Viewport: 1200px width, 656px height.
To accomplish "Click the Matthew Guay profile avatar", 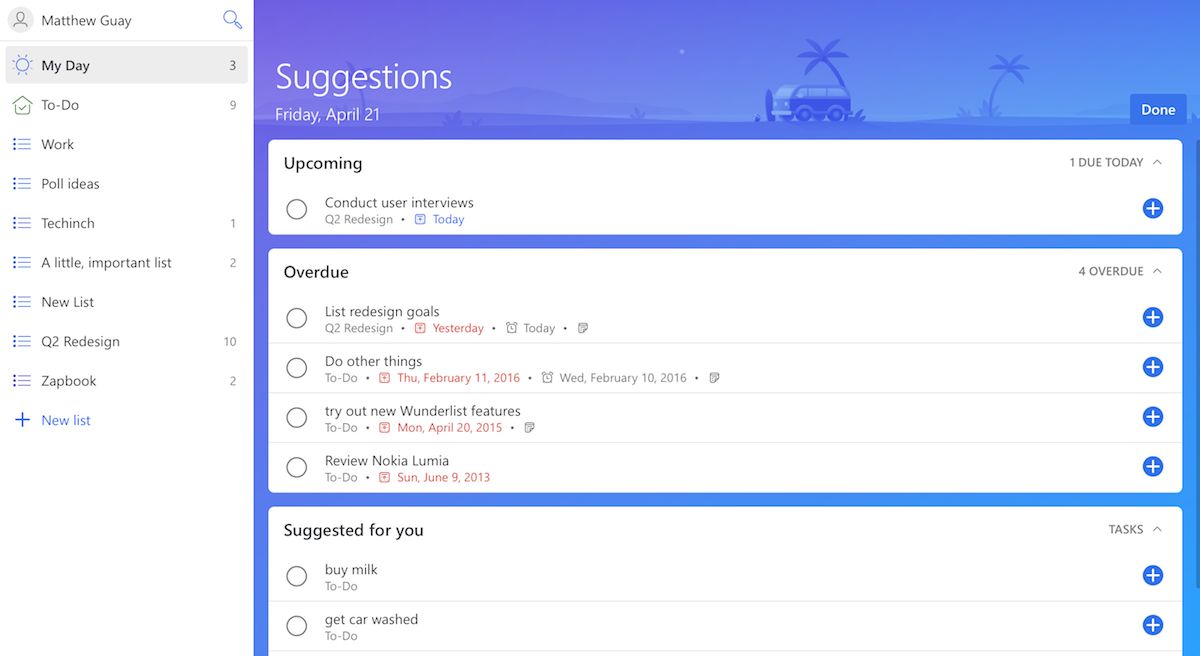I will (21, 20).
